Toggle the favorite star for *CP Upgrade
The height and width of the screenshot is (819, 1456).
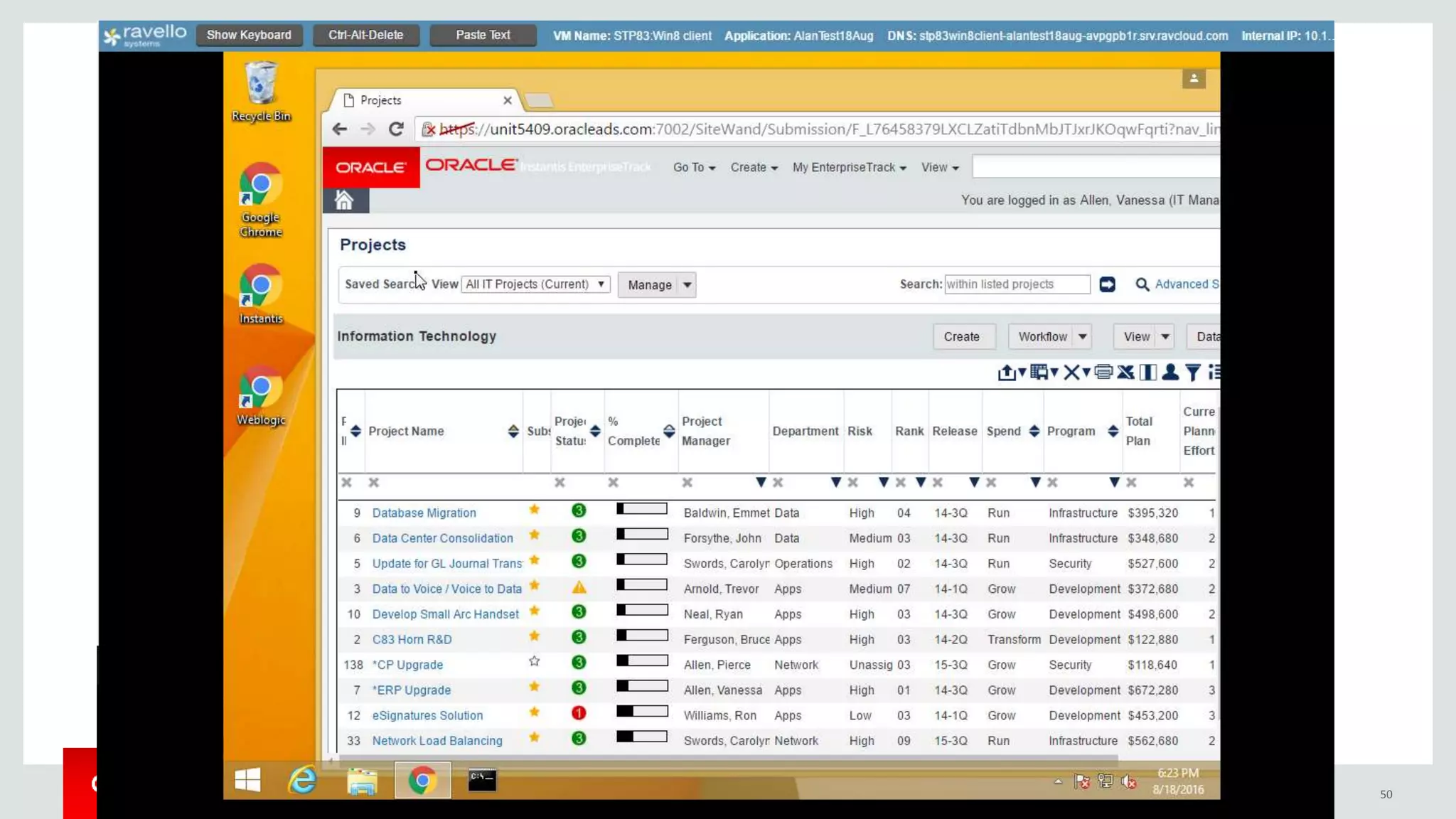click(x=535, y=662)
